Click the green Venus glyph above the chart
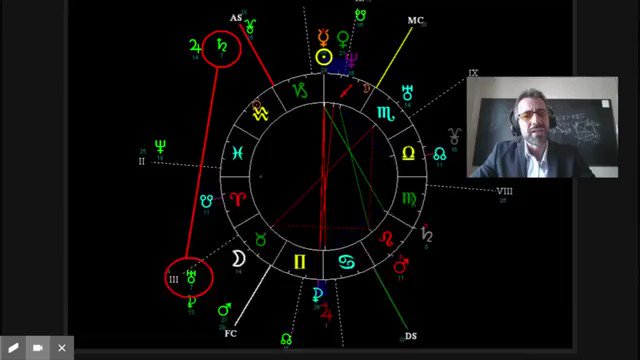 pyautogui.click(x=343, y=40)
